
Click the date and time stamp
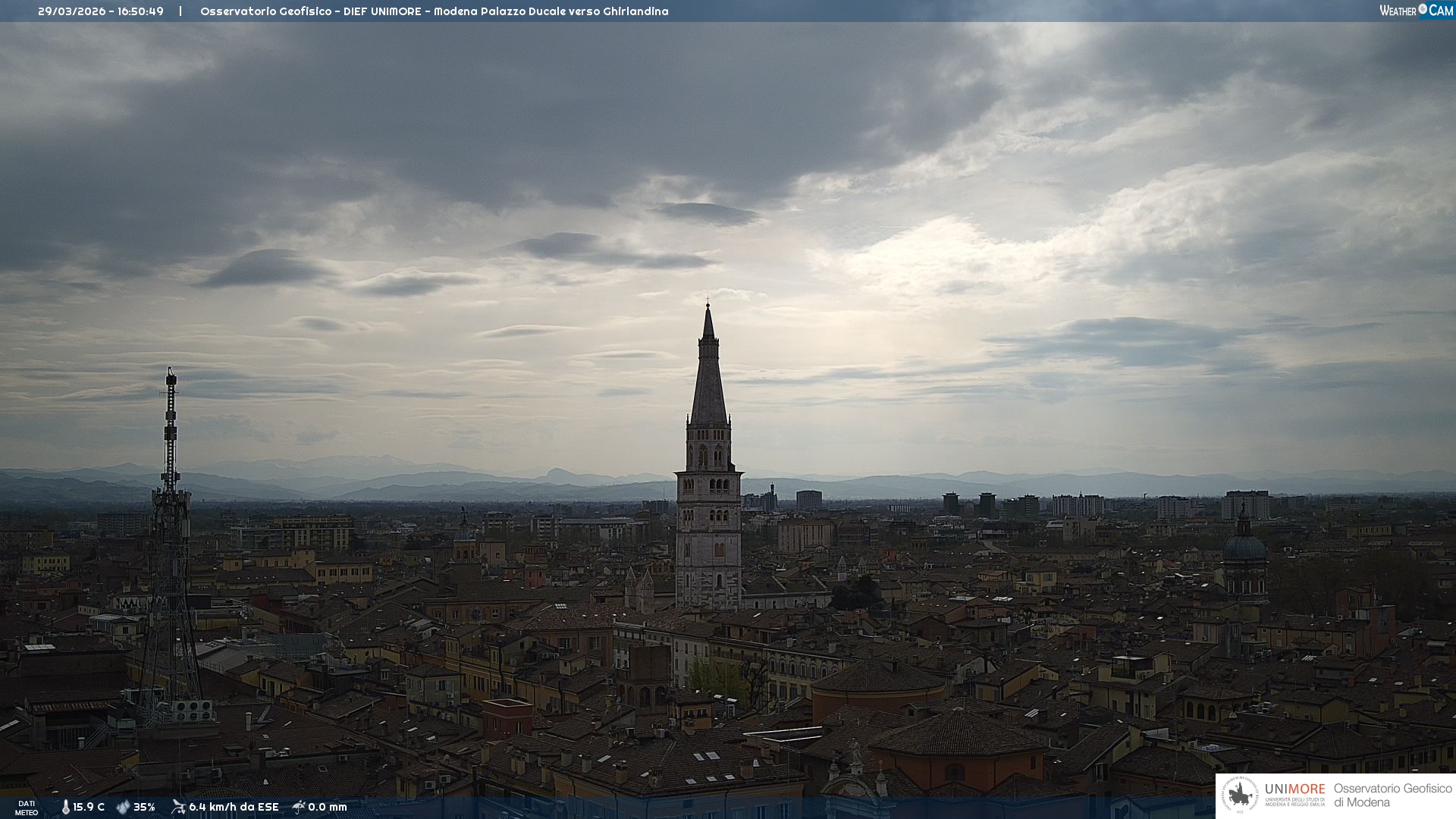tap(101, 11)
